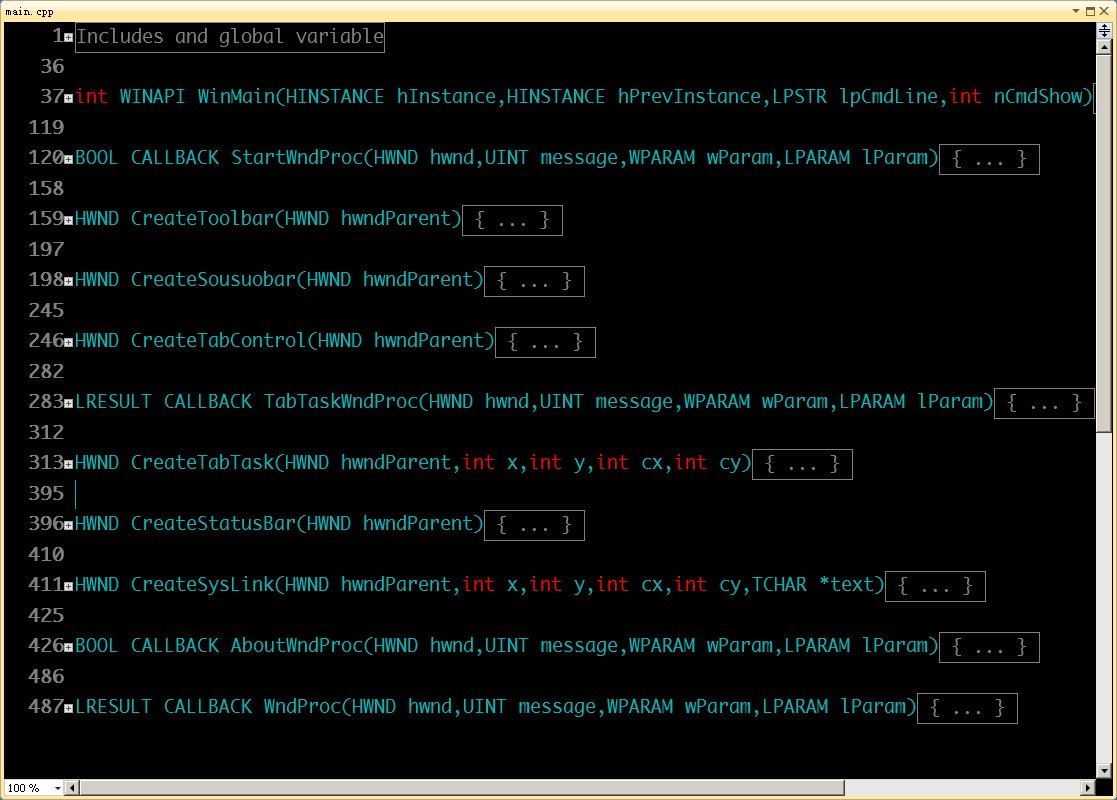Screen dimensions: 1117x800
Task: Click the collapsed block after WndProc
Action: pos(967,708)
